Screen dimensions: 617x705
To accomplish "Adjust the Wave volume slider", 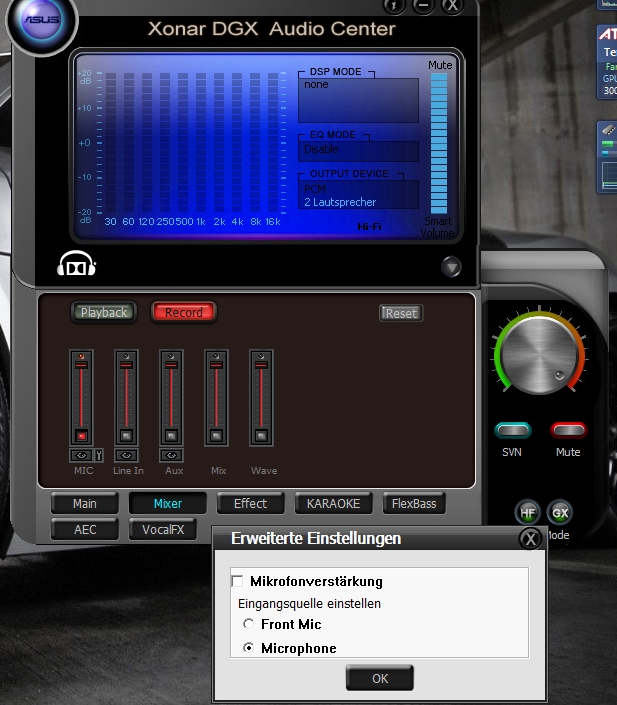I will pyautogui.click(x=261, y=366).
